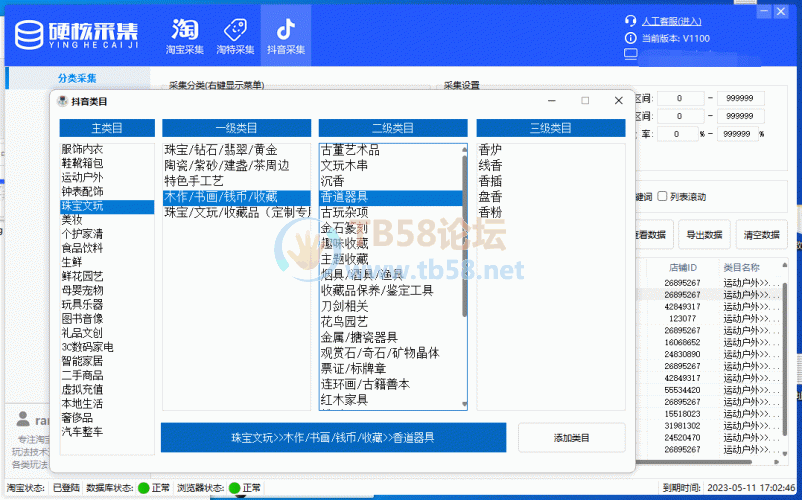
Task: Close the 抖音类目 dialog
Action: pos(618,101)
